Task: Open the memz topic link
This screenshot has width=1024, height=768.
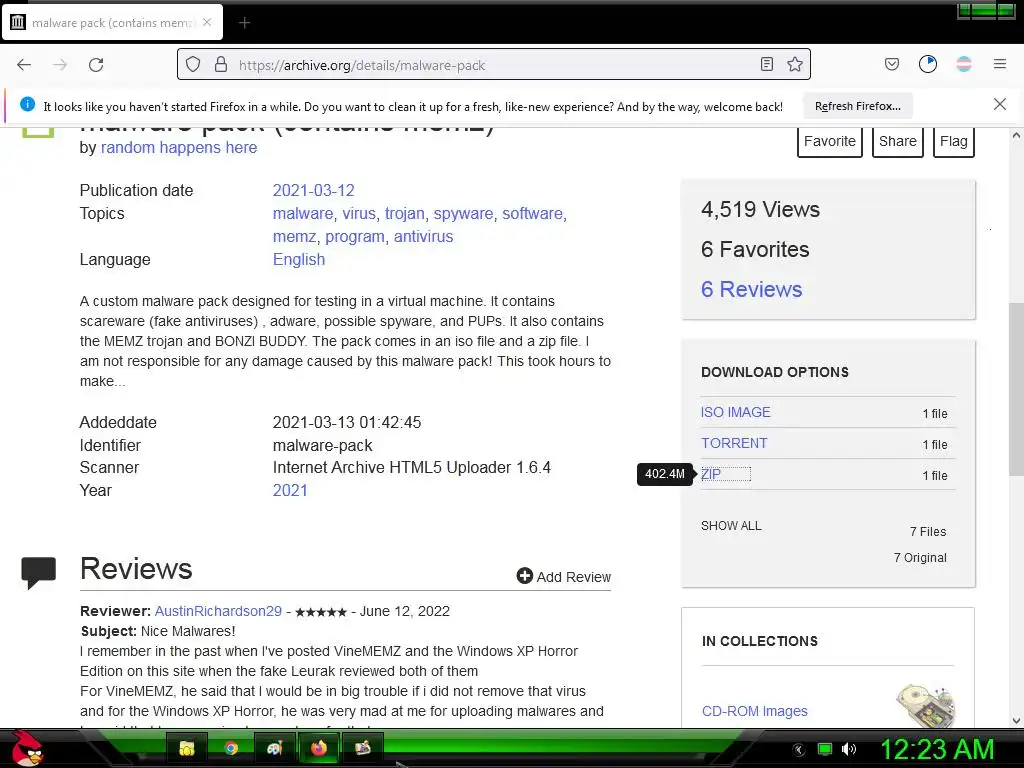Action: click(294, 236)
